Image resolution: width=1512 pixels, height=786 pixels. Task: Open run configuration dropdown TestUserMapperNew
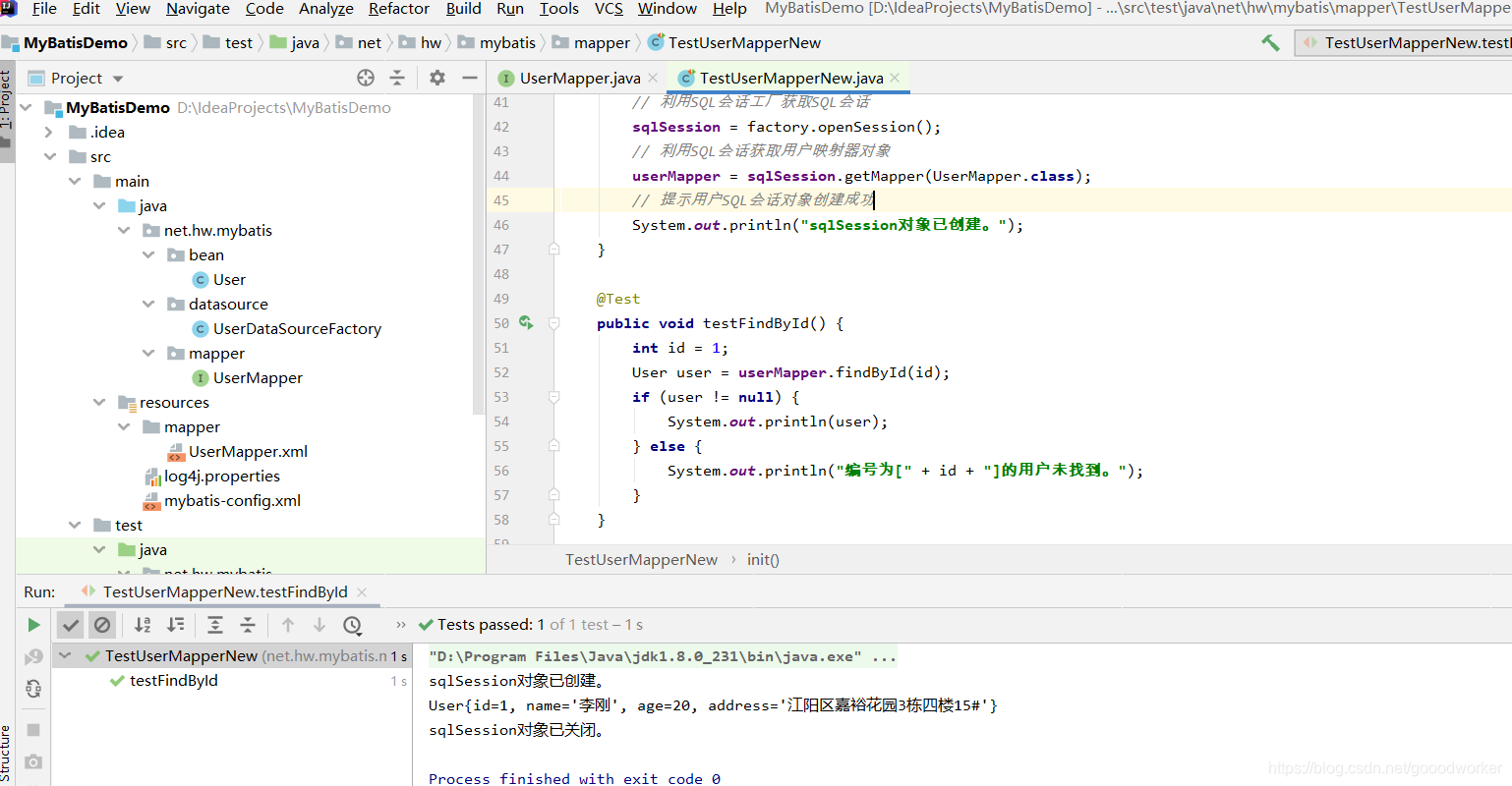tap(1406, 42)
